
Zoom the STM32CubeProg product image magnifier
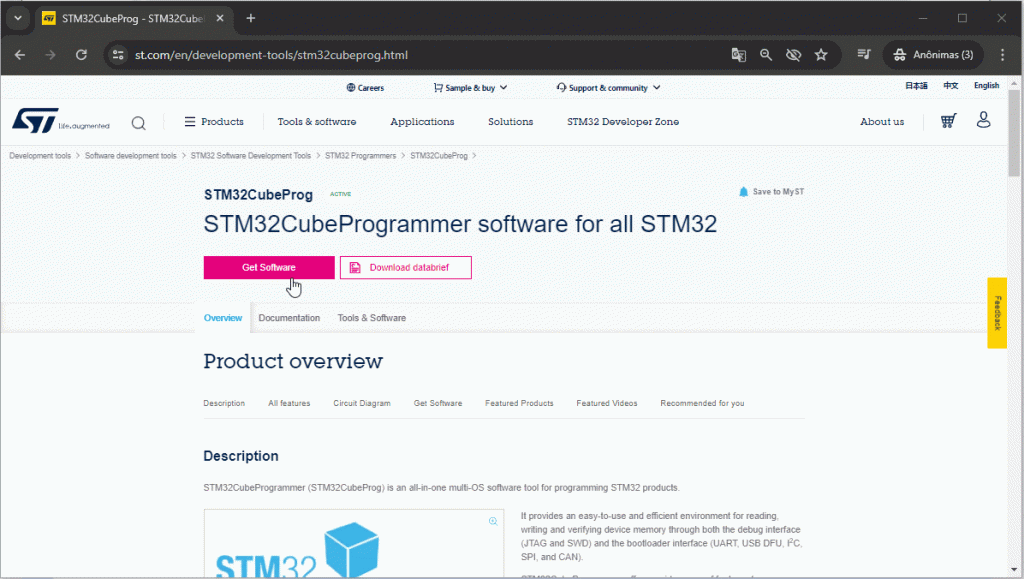[x=492, y=520]
